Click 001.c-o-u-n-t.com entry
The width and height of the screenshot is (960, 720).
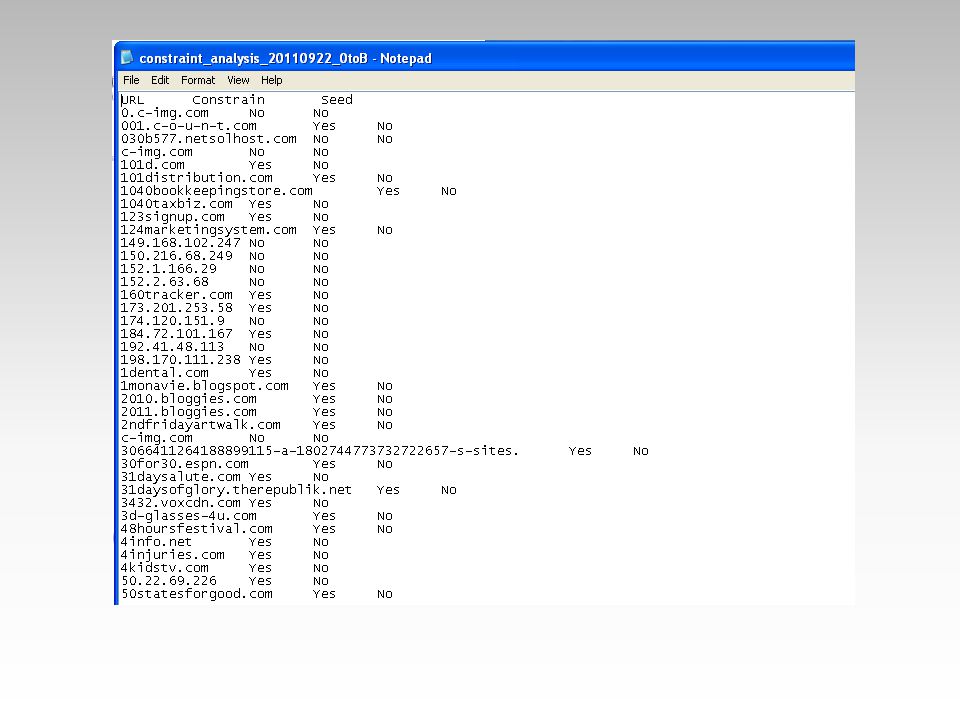pyautogui.click(x=189, y=126)
